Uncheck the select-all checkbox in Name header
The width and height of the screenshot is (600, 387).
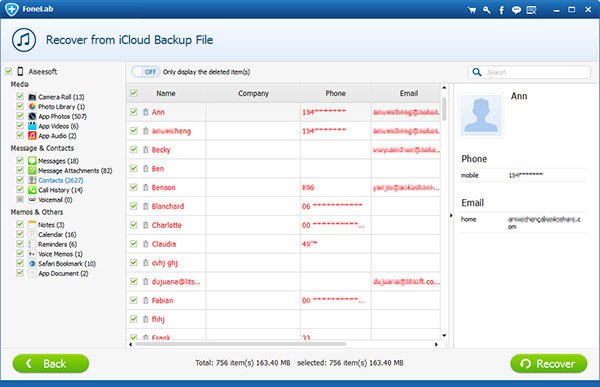(134, 93)
